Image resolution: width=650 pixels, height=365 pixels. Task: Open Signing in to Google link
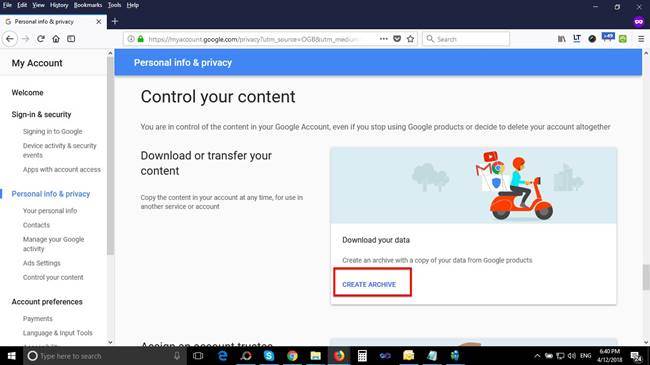click(53, 131)
